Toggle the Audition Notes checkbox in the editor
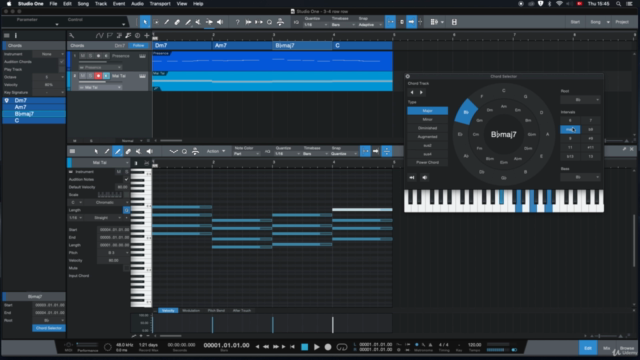Image resolution: width=640 pixels, height=360 pixels. 126,179
